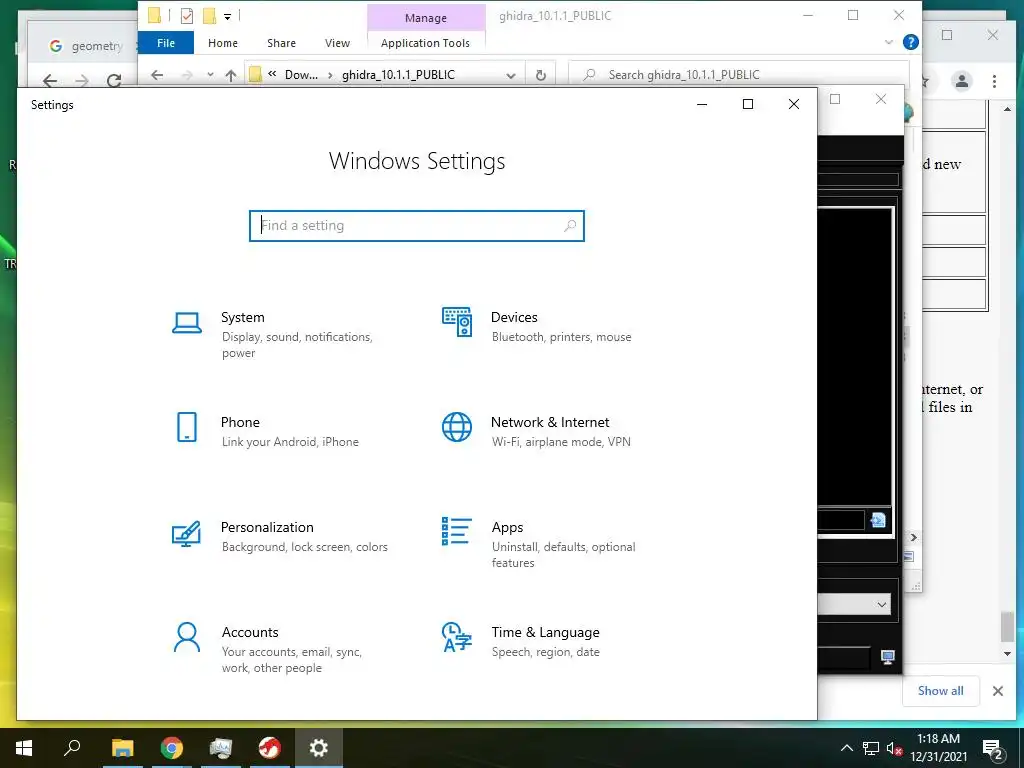Refresh the ghidra_10.1.1_PUBLIC folder view
The height and width of the screenshot is (768, 1024).
click(541, 75)
